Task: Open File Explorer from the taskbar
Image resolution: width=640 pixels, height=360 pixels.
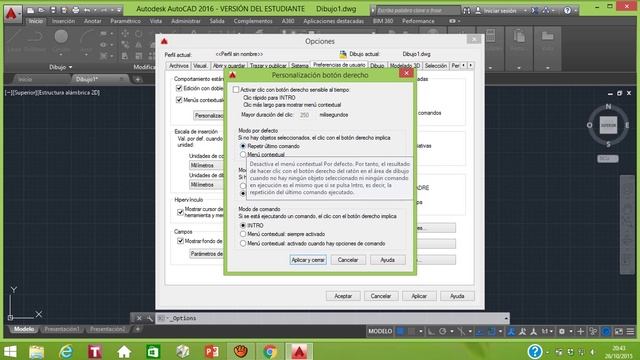Action: (x=37, y=351)
